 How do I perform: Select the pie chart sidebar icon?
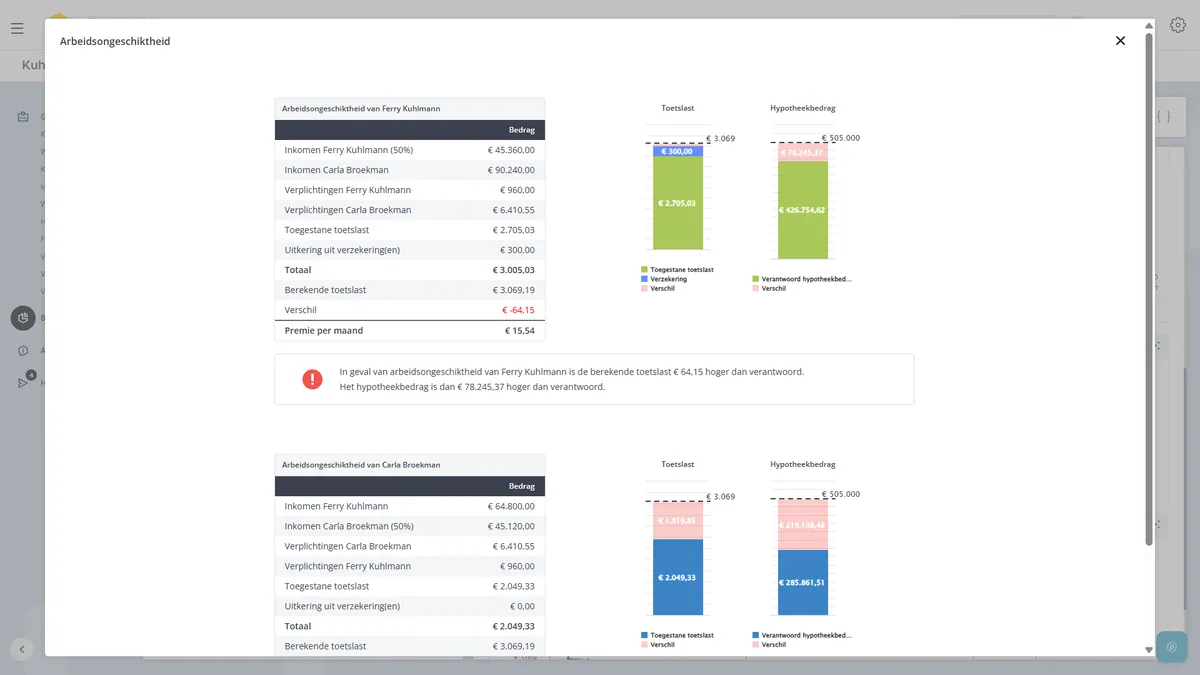tap(23, 318)
